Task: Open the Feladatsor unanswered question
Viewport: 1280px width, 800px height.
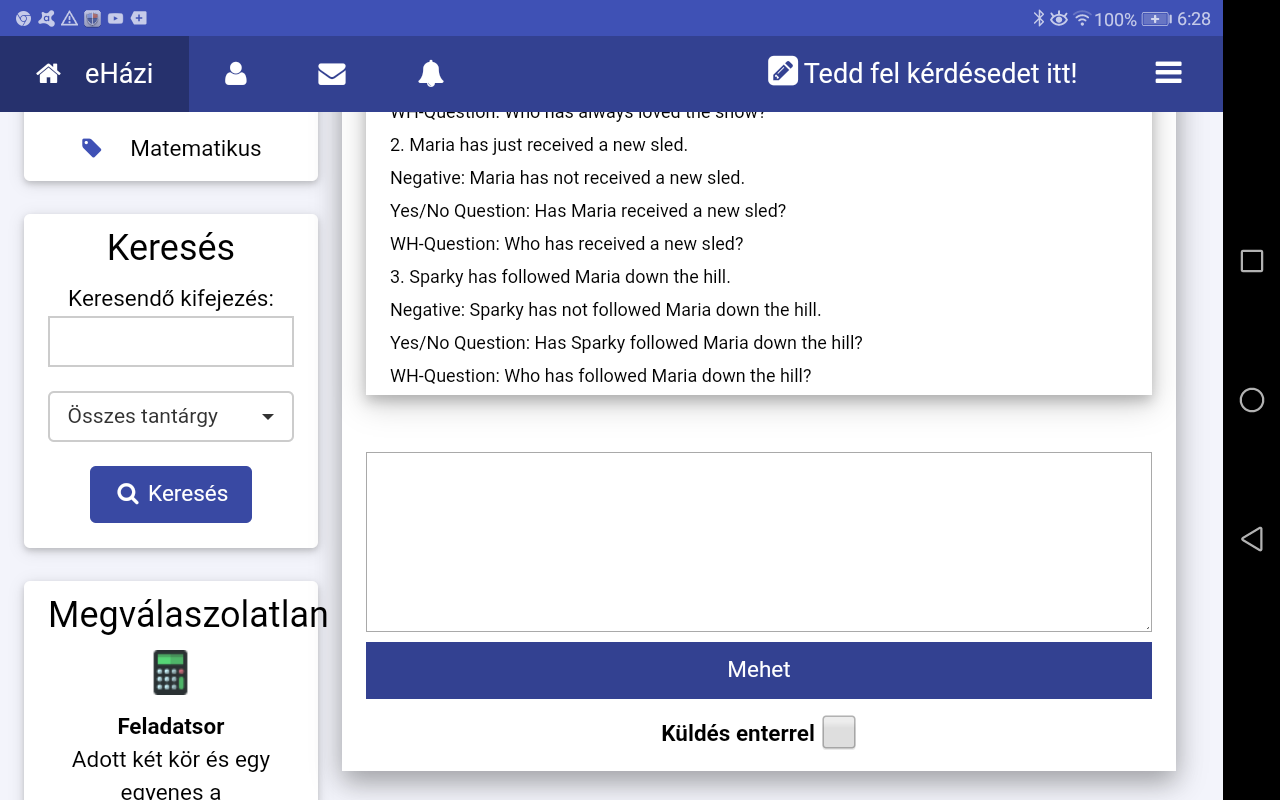Action: pos(171,726)
